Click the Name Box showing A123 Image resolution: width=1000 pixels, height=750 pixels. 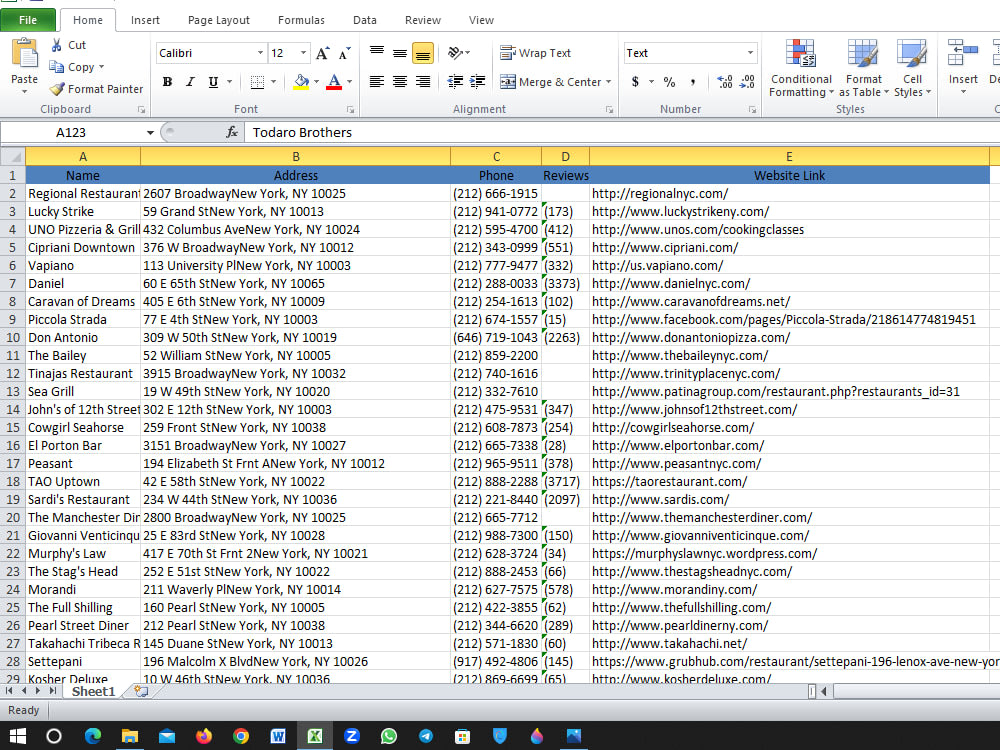point(71,133)
